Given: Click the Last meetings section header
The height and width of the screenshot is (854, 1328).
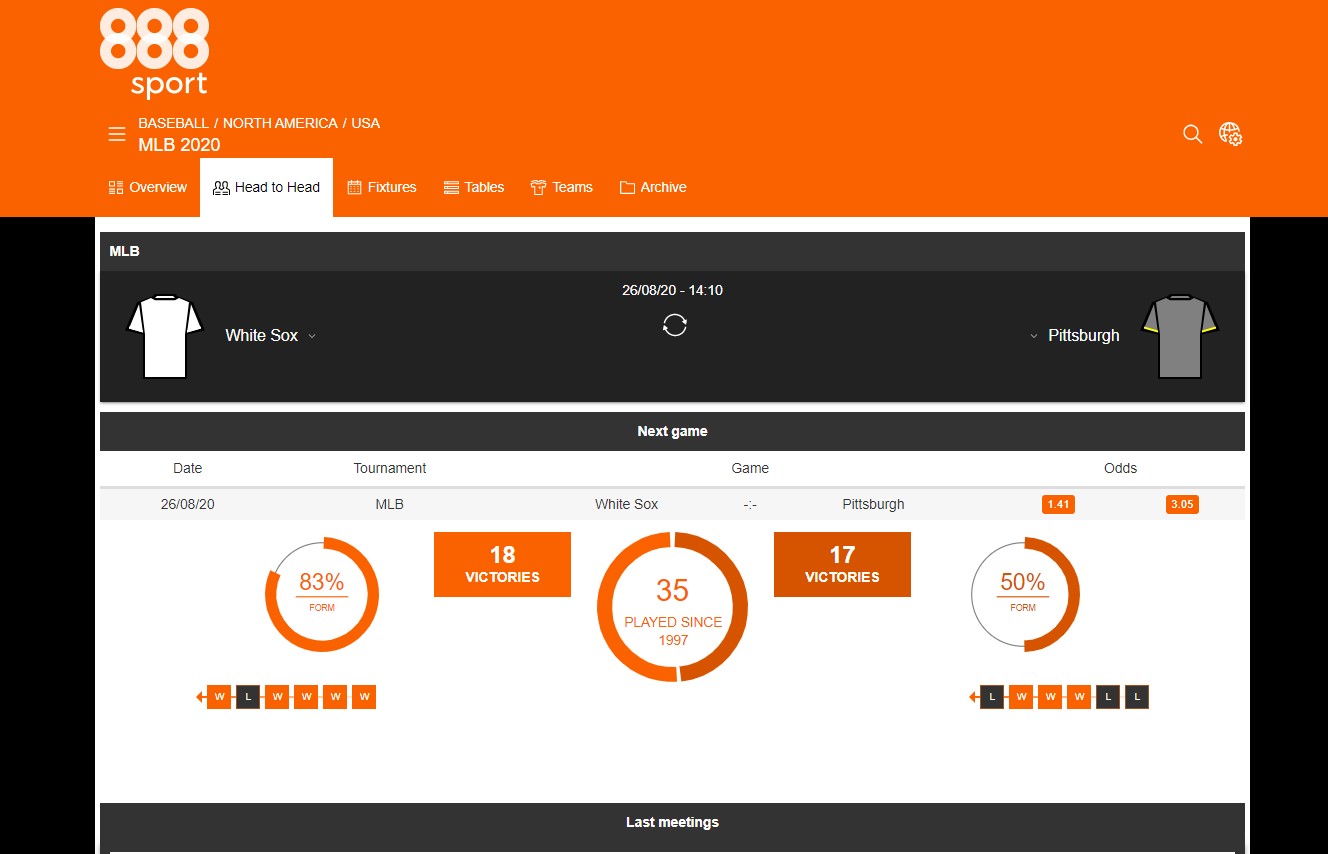Looking at the screenshot, I should pyautogui.click(x=672, y=822).
